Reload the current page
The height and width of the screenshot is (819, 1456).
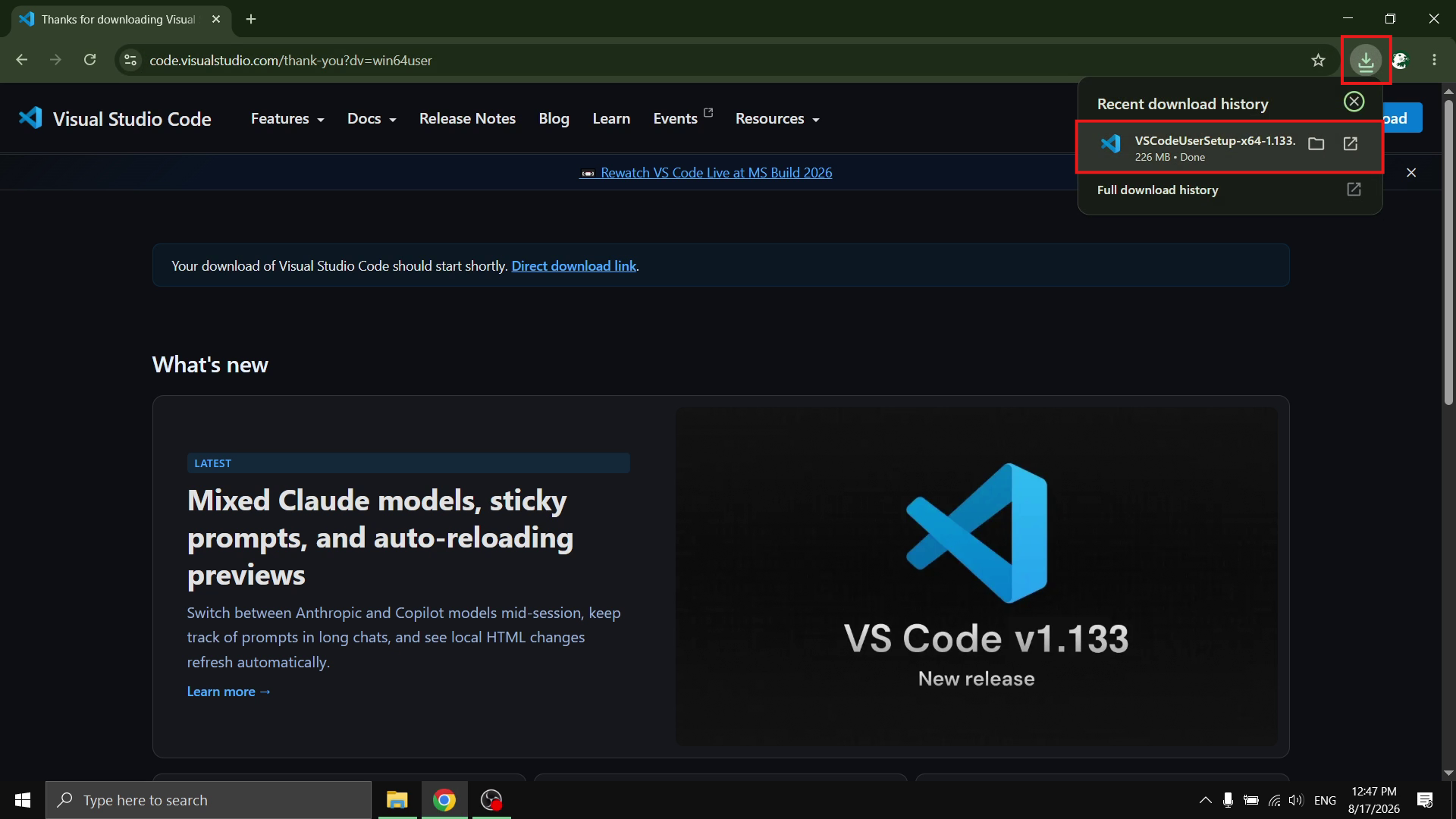tap(89, 60)
